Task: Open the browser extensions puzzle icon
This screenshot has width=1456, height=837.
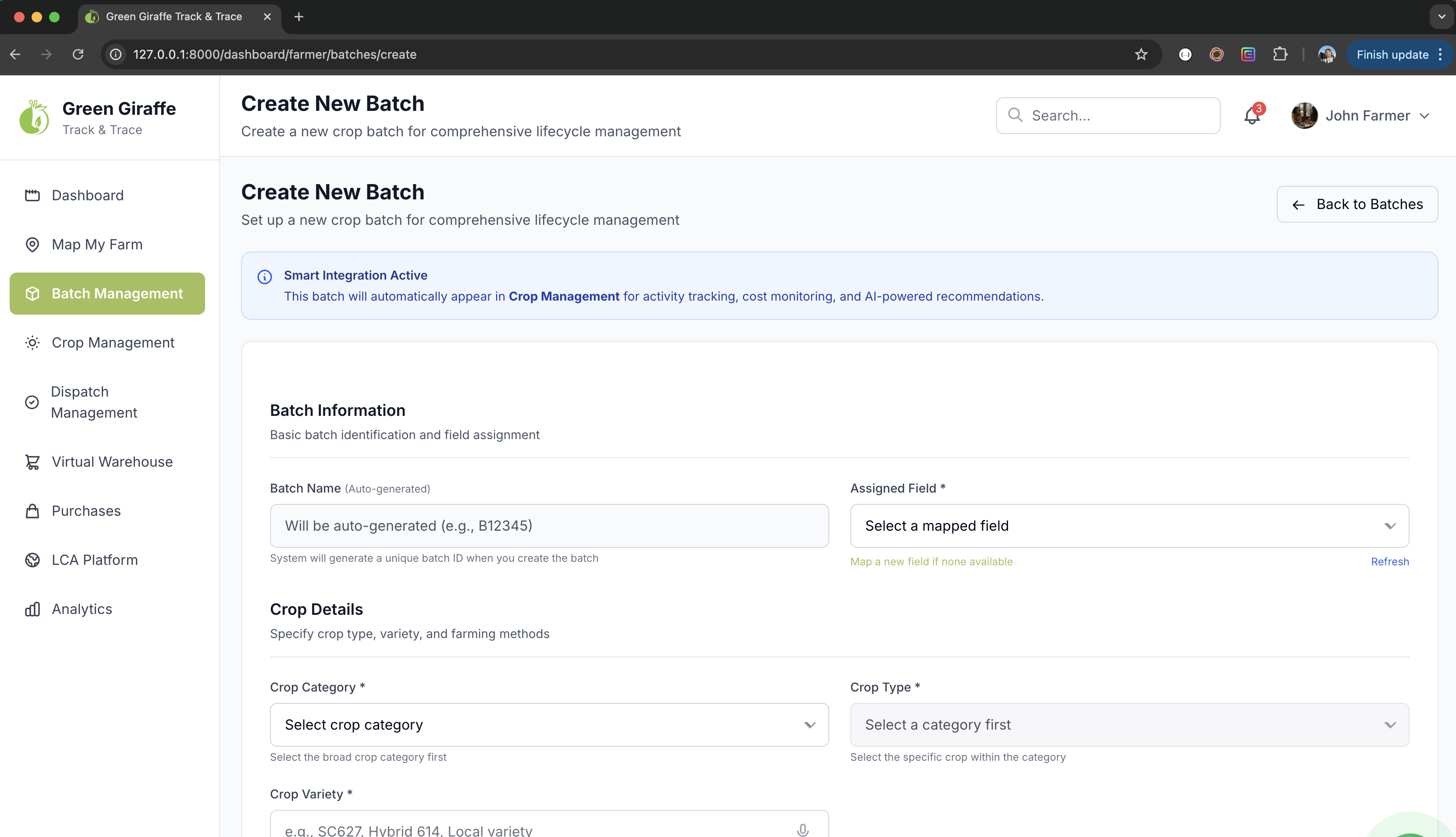Action: point(1280,54)
